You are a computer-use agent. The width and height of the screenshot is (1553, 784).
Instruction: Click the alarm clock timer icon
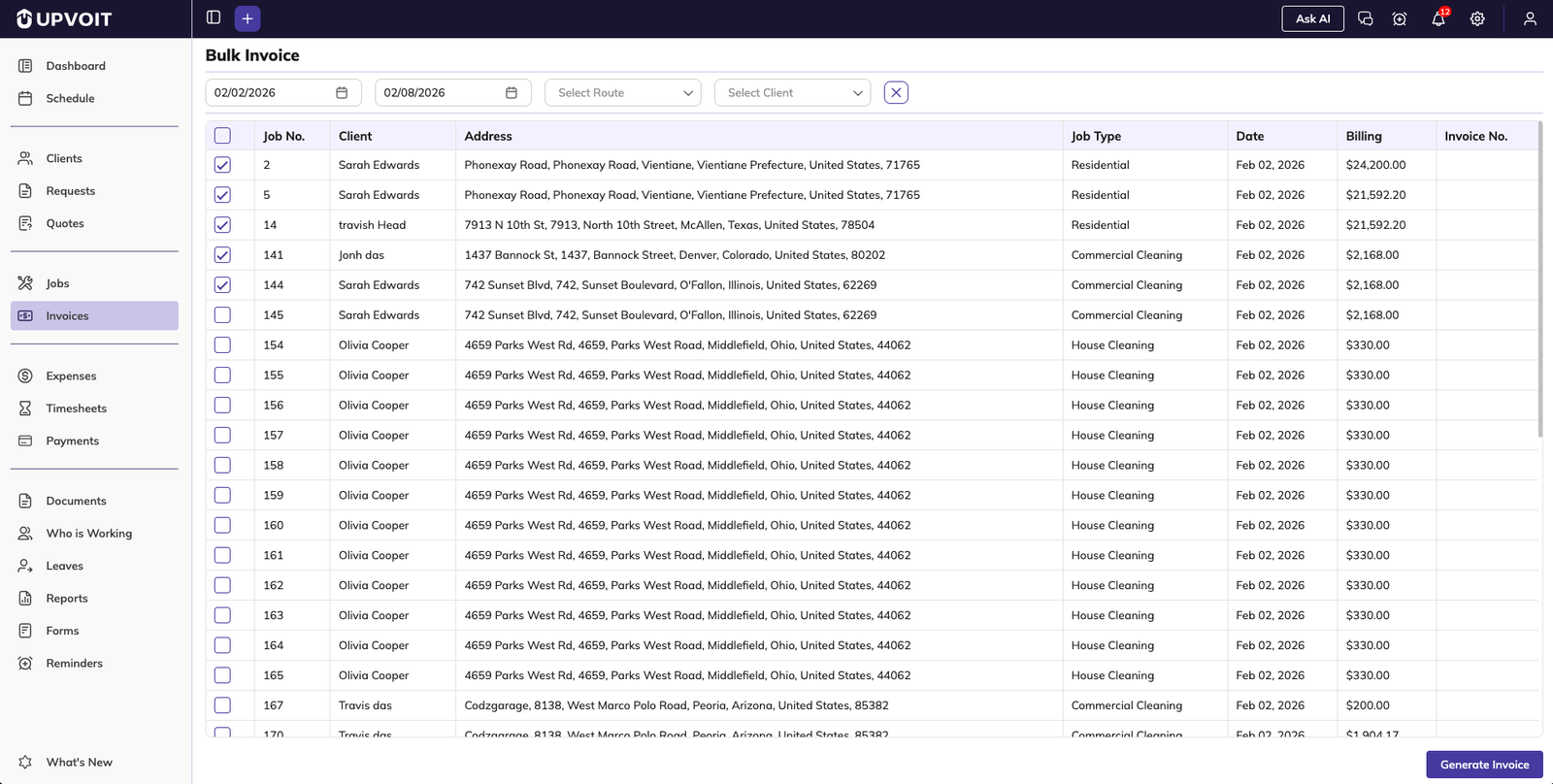pos(1400,18)
